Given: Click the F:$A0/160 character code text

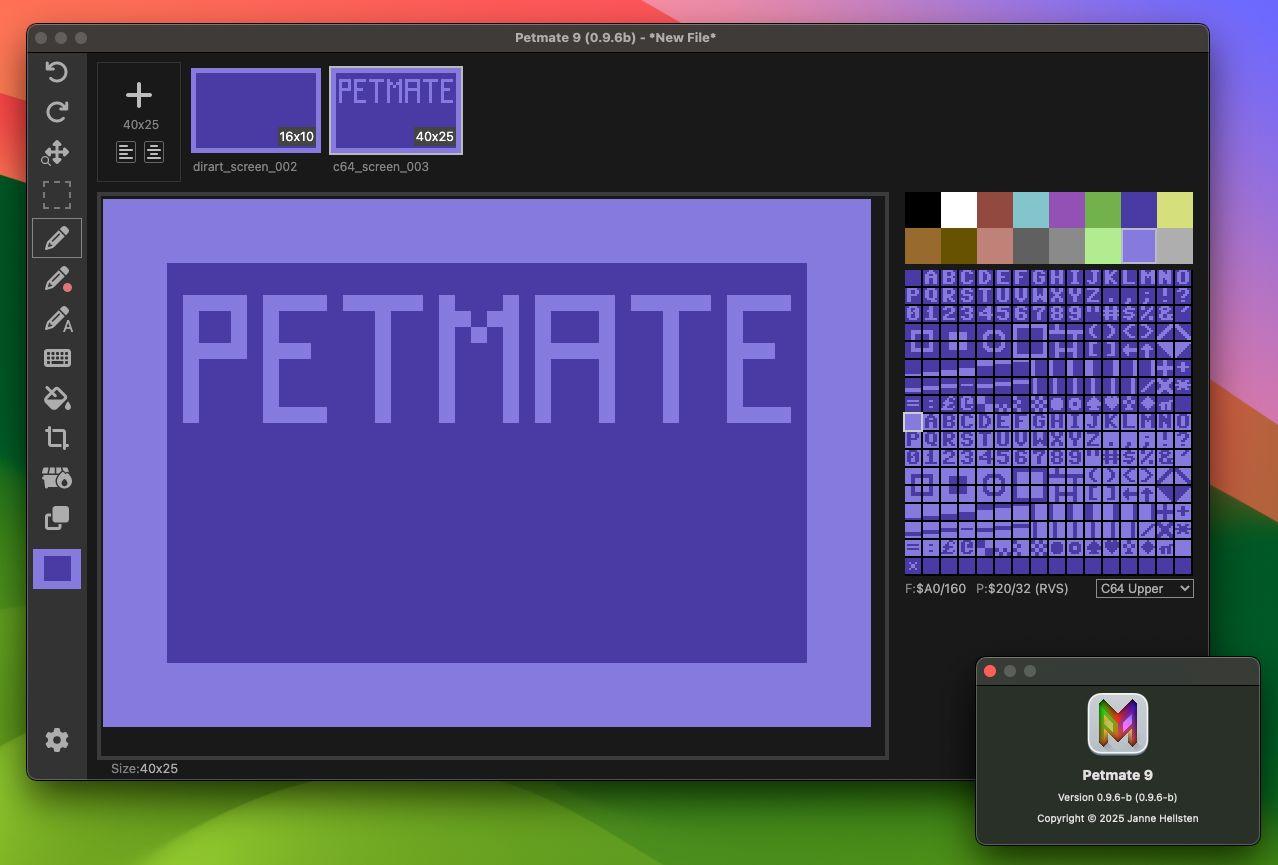Looking at the screenshot, I should tap(936, 589).
